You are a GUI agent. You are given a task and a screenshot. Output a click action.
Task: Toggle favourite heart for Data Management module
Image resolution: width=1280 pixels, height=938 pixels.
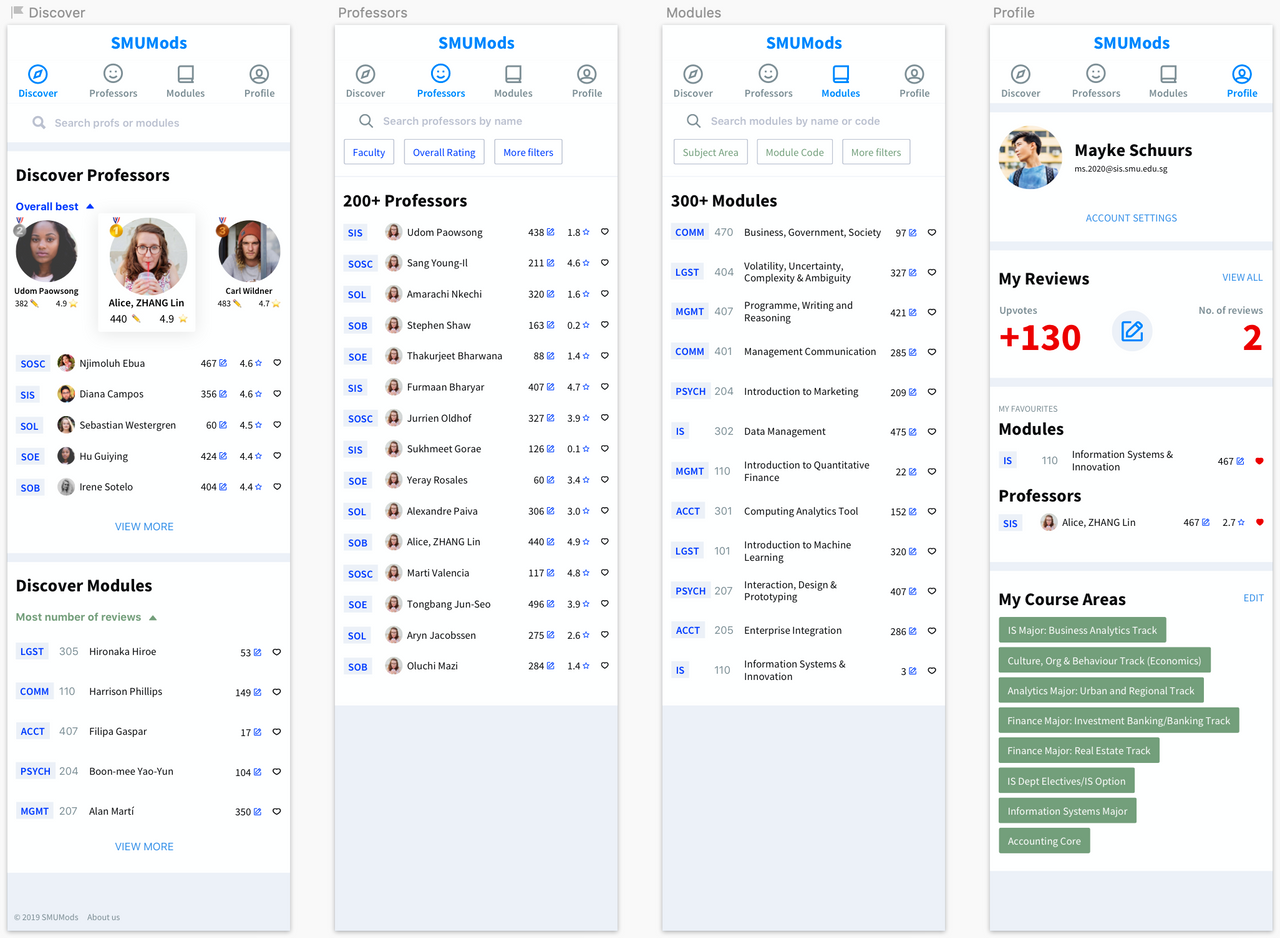[932, 432]
